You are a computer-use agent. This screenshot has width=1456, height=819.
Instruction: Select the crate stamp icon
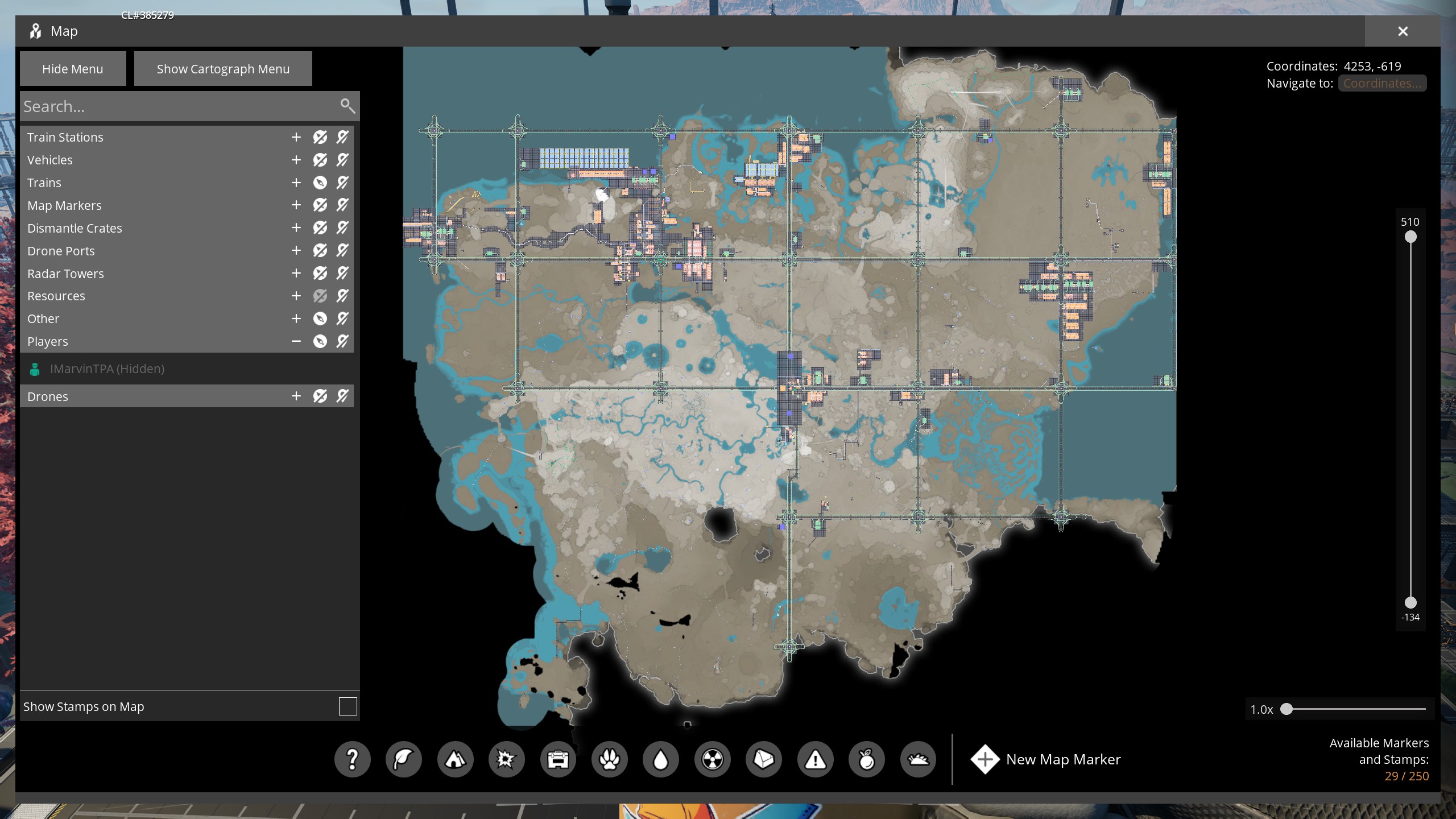pyautogui.click(x=558, y=759)
